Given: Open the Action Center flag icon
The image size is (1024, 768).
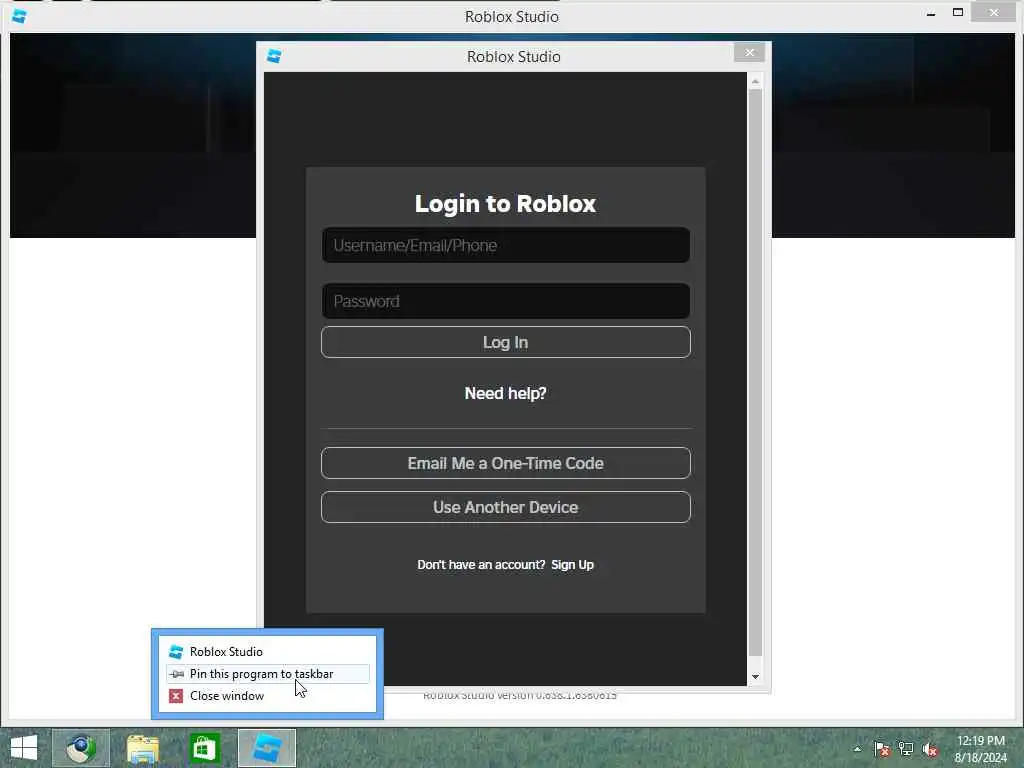Looking at the screenshot, I should click(x=881, y=749).
